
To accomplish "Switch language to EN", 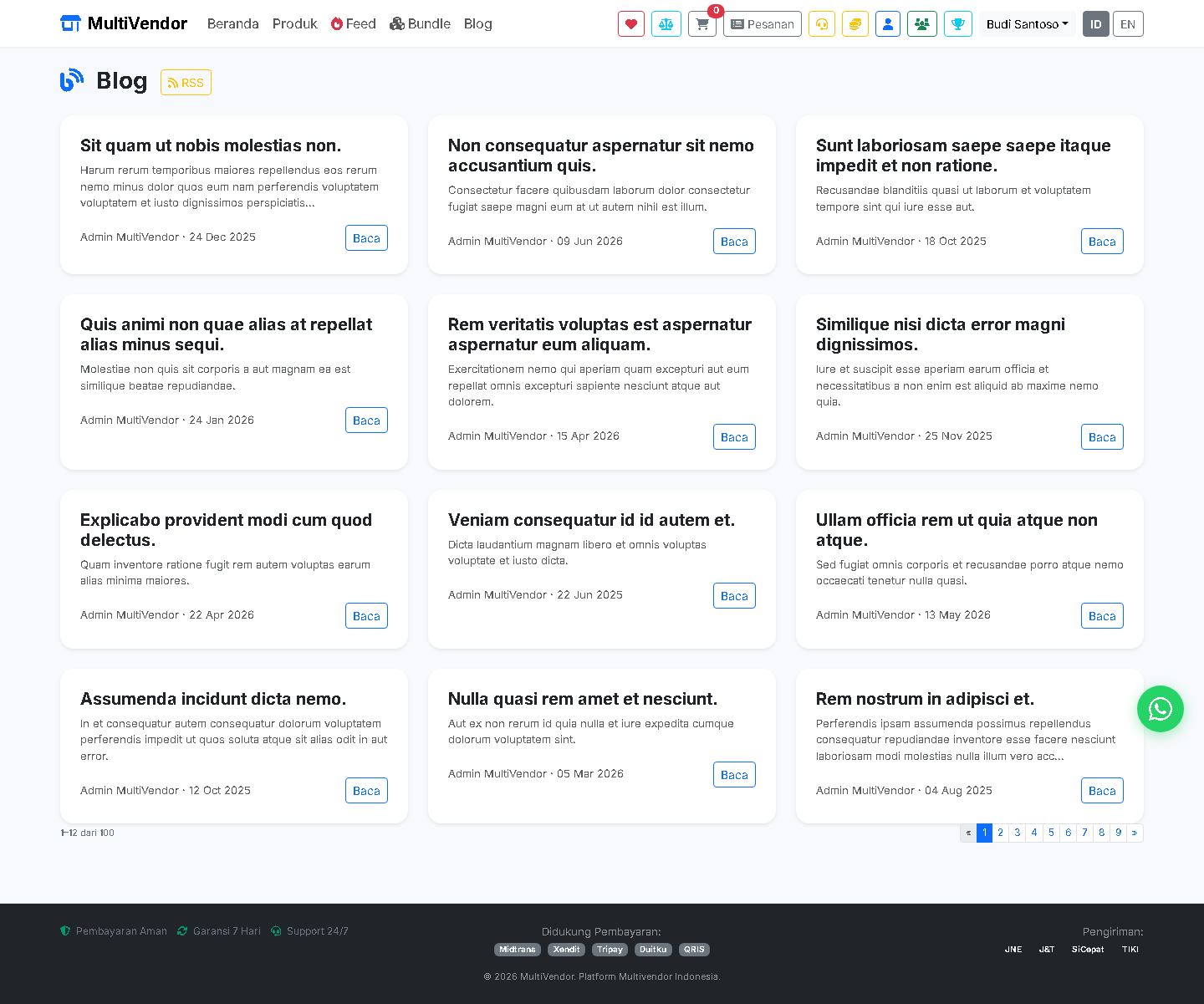I will [x=1128, y=24].
